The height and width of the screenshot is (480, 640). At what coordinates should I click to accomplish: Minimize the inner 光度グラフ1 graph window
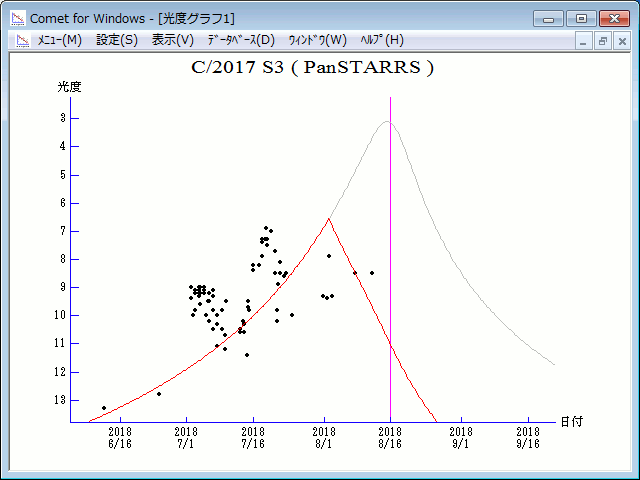point(583,41)
